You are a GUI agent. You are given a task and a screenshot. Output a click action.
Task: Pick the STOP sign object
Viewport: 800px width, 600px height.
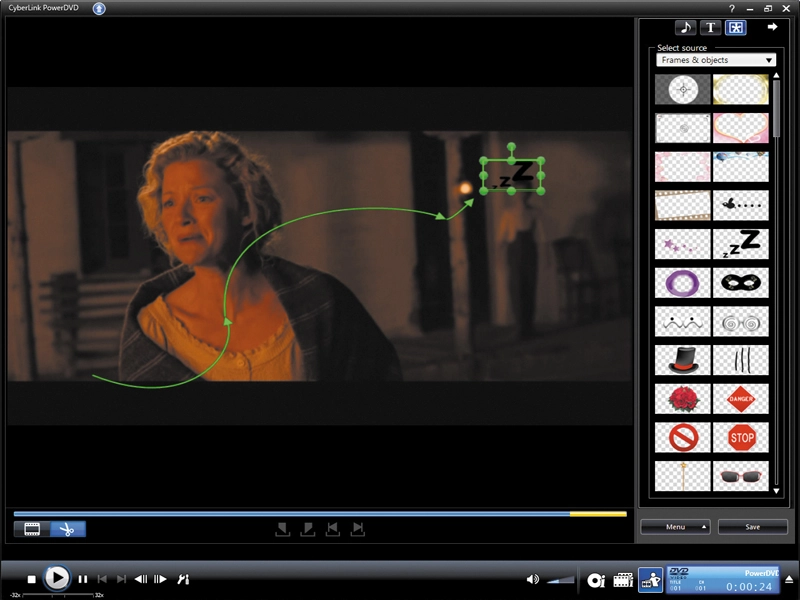tap(741, 437)
